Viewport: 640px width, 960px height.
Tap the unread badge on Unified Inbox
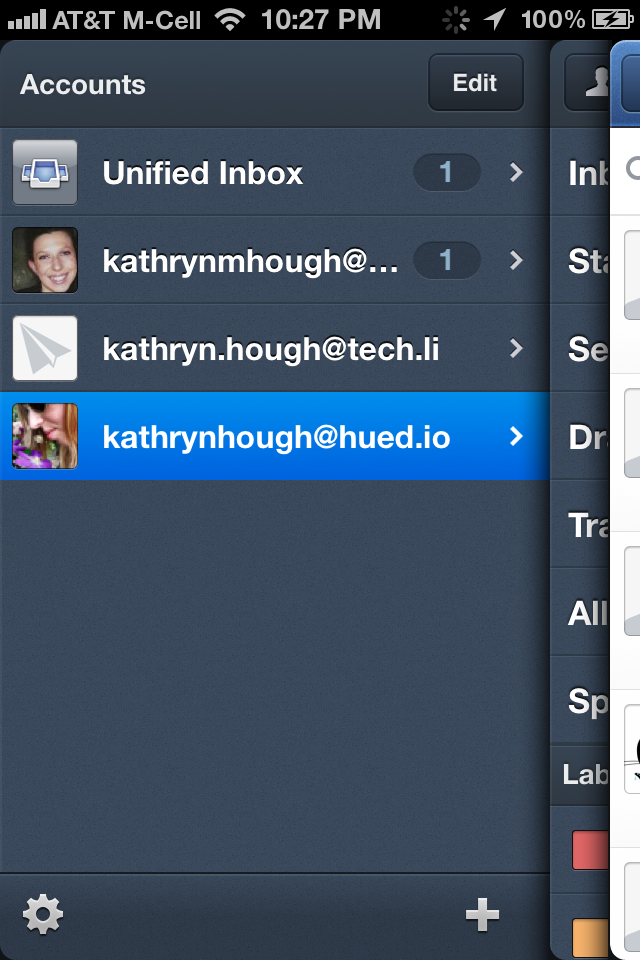(x=446, y=172)
